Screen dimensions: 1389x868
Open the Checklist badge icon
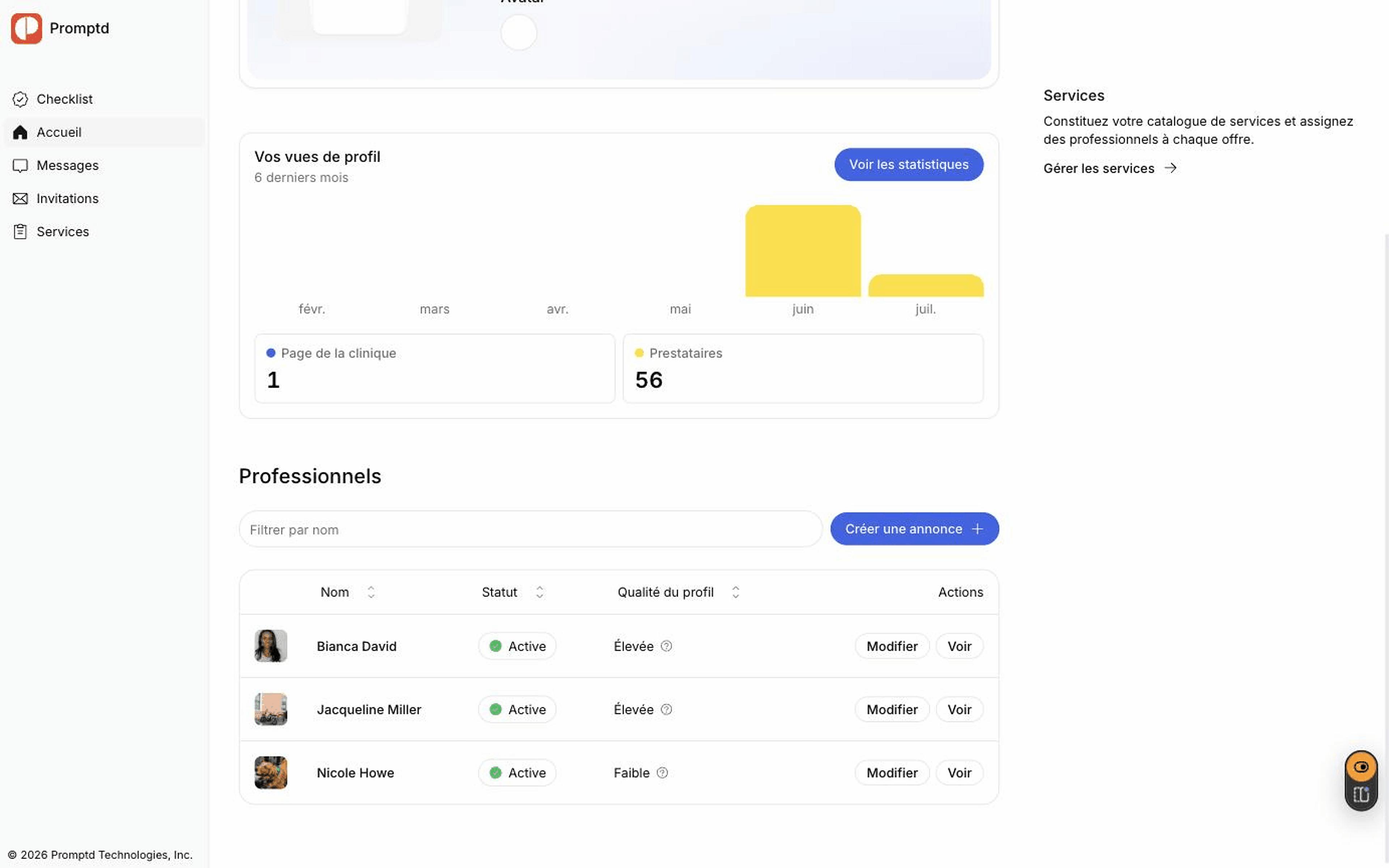coord(20,99)
